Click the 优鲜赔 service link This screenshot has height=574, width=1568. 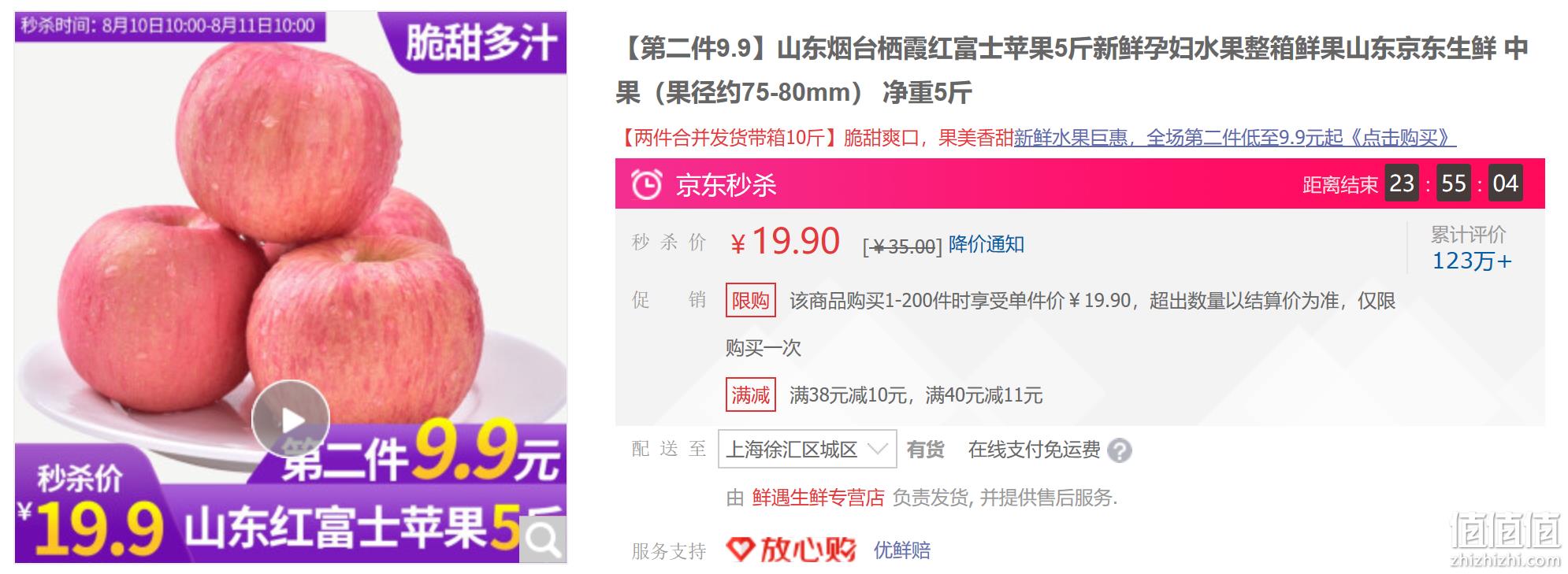click(902, 550)
